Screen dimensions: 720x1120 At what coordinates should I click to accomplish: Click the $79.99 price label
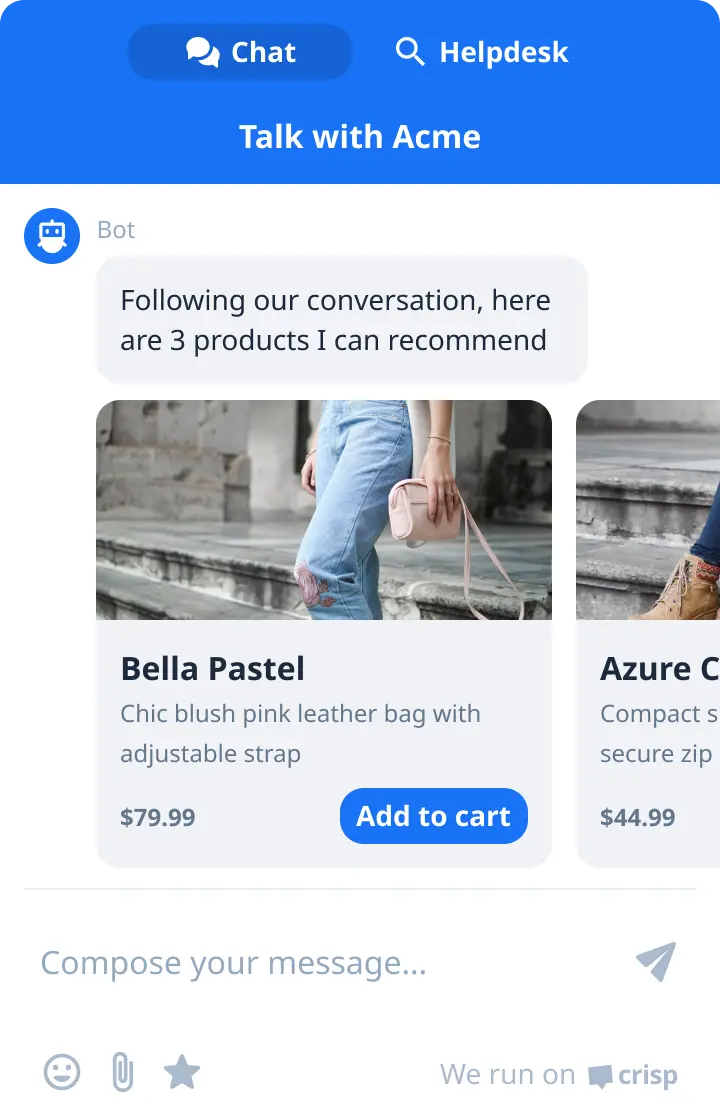157,817
